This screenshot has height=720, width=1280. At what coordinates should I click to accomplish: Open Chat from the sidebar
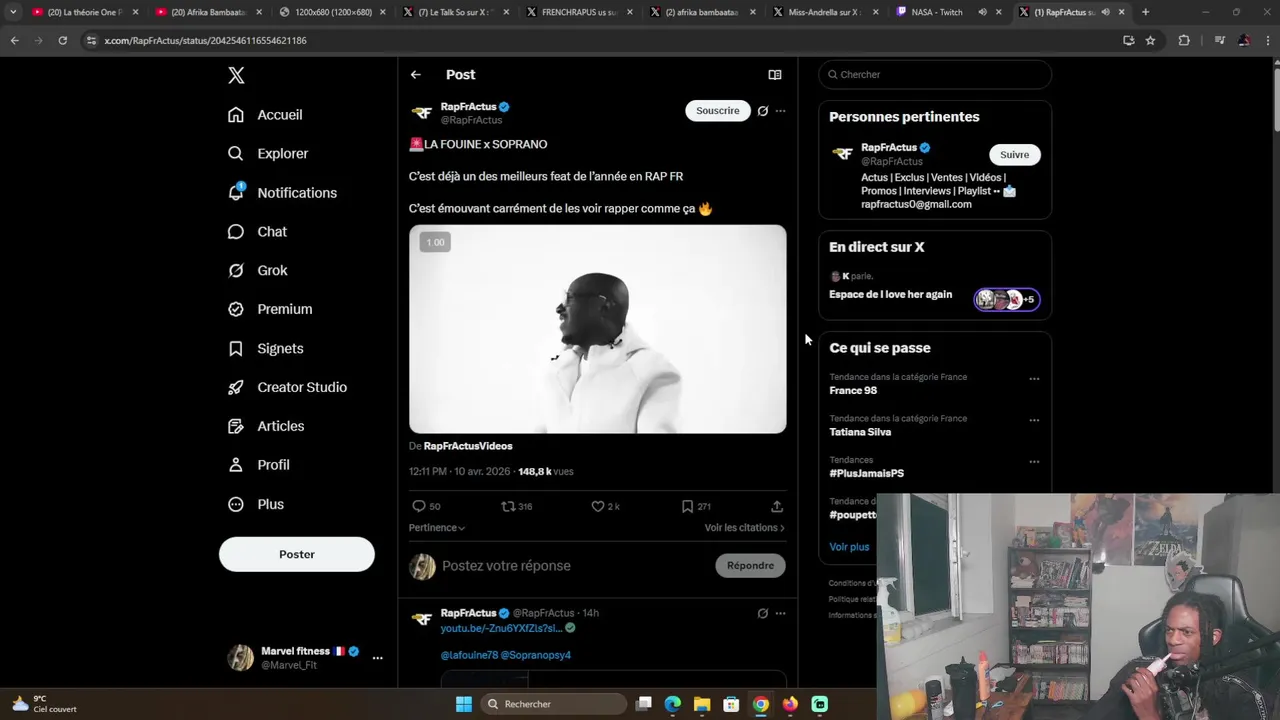tap(257, 232)
